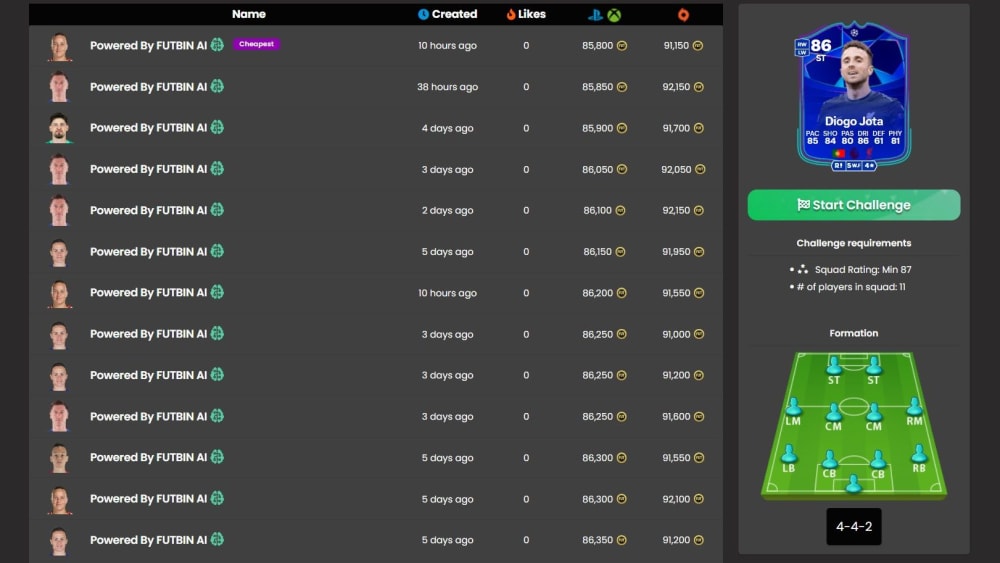This screenshot has height=563, width=1000.
Task: Open the solution priced 85,800 coins
Action: coord(376,46)
